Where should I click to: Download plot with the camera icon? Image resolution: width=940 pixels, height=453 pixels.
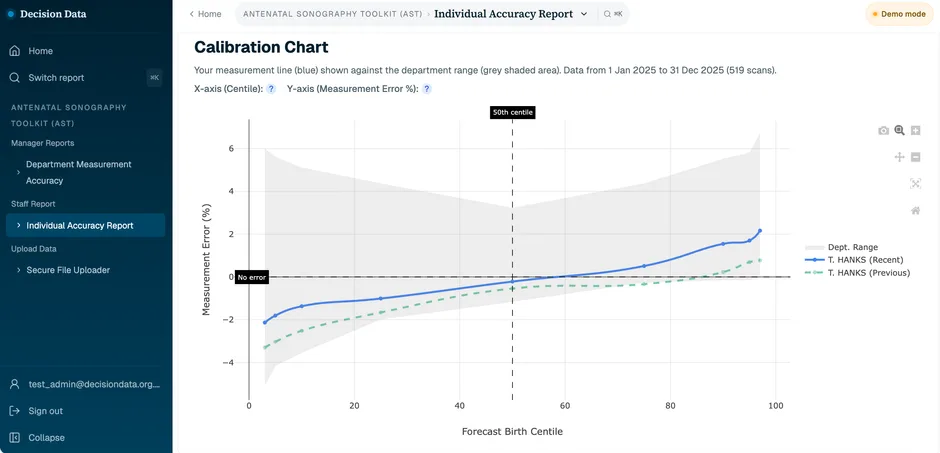pos(883,131)
